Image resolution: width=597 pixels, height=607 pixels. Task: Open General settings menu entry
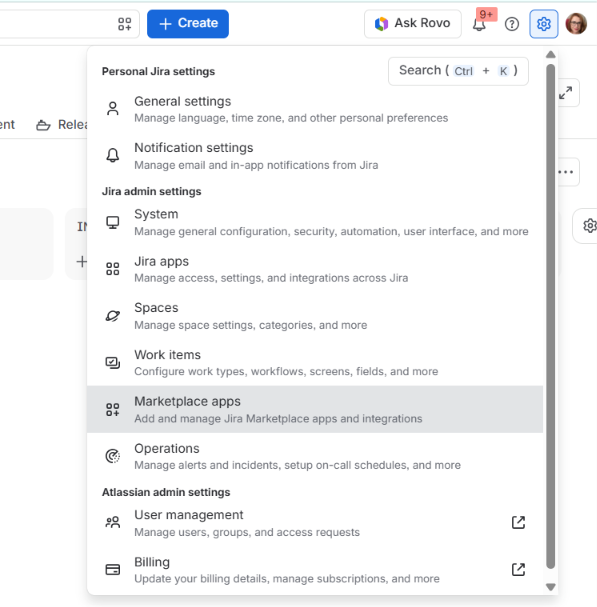(x=315, y=109)
